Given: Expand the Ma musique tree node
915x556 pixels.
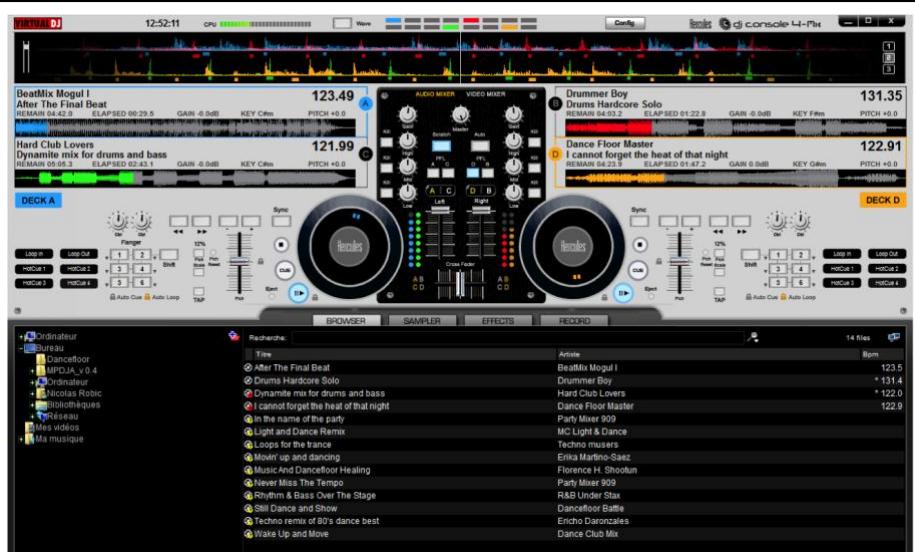Looking at the screenshot, I should tap(21, 439).
